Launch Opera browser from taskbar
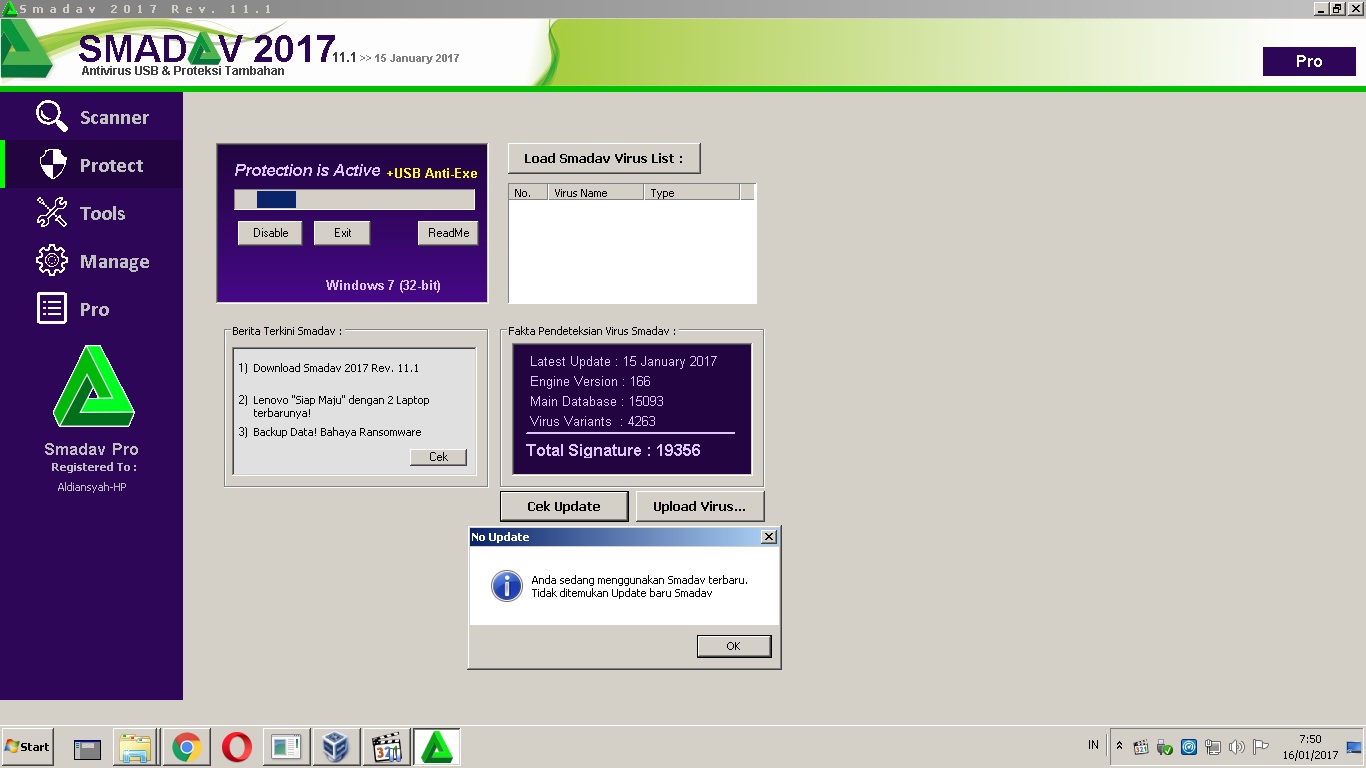1366x768 pixels. tap(236, 747)
